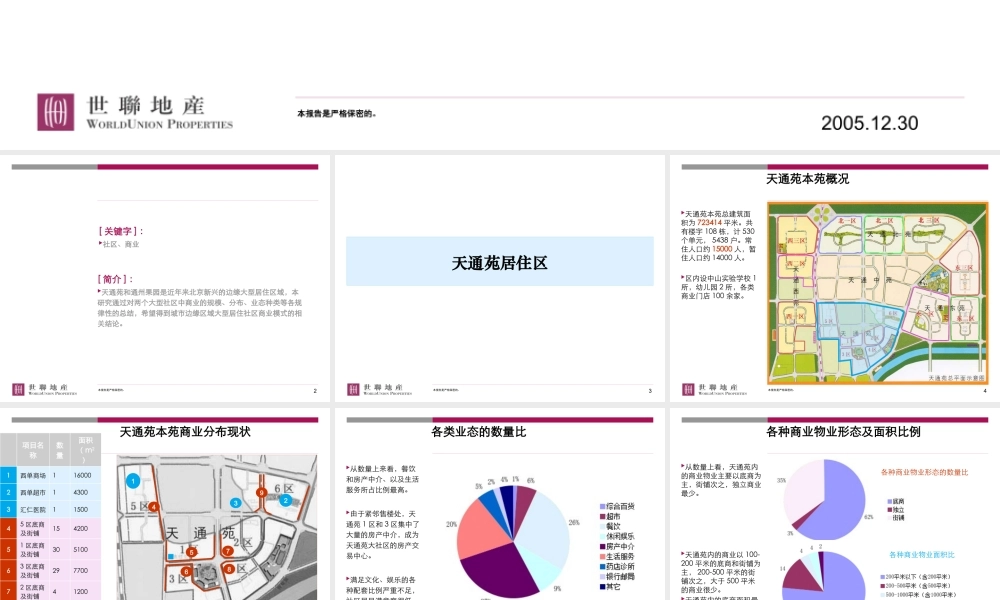Click the 面积 table header

(x=85, y=450)
